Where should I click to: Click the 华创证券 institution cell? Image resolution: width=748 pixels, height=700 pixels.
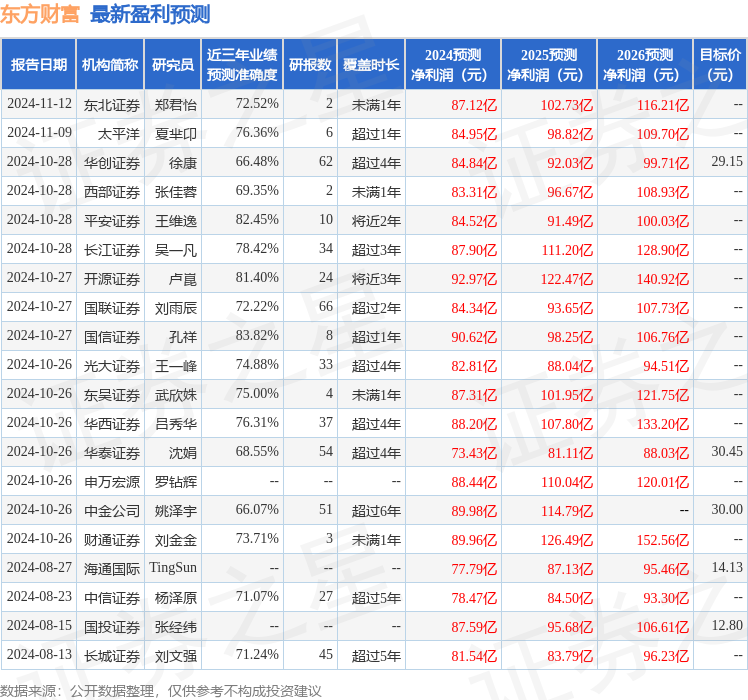pos(112,163)
